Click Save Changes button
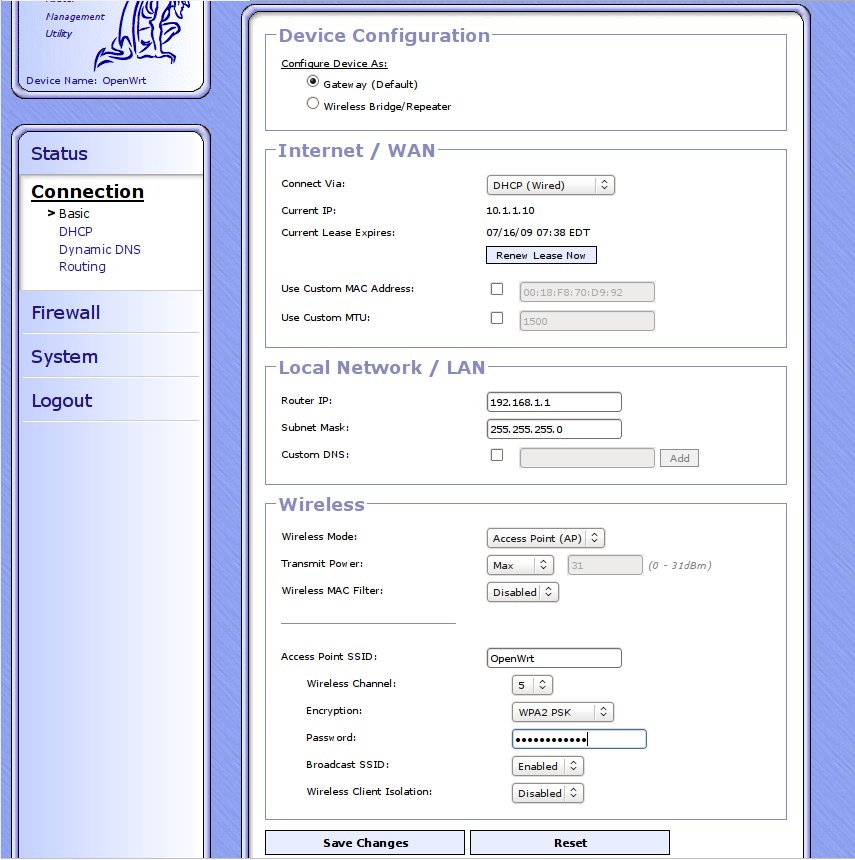This screenshot has height=860, width=855. [x=365, y=842]
